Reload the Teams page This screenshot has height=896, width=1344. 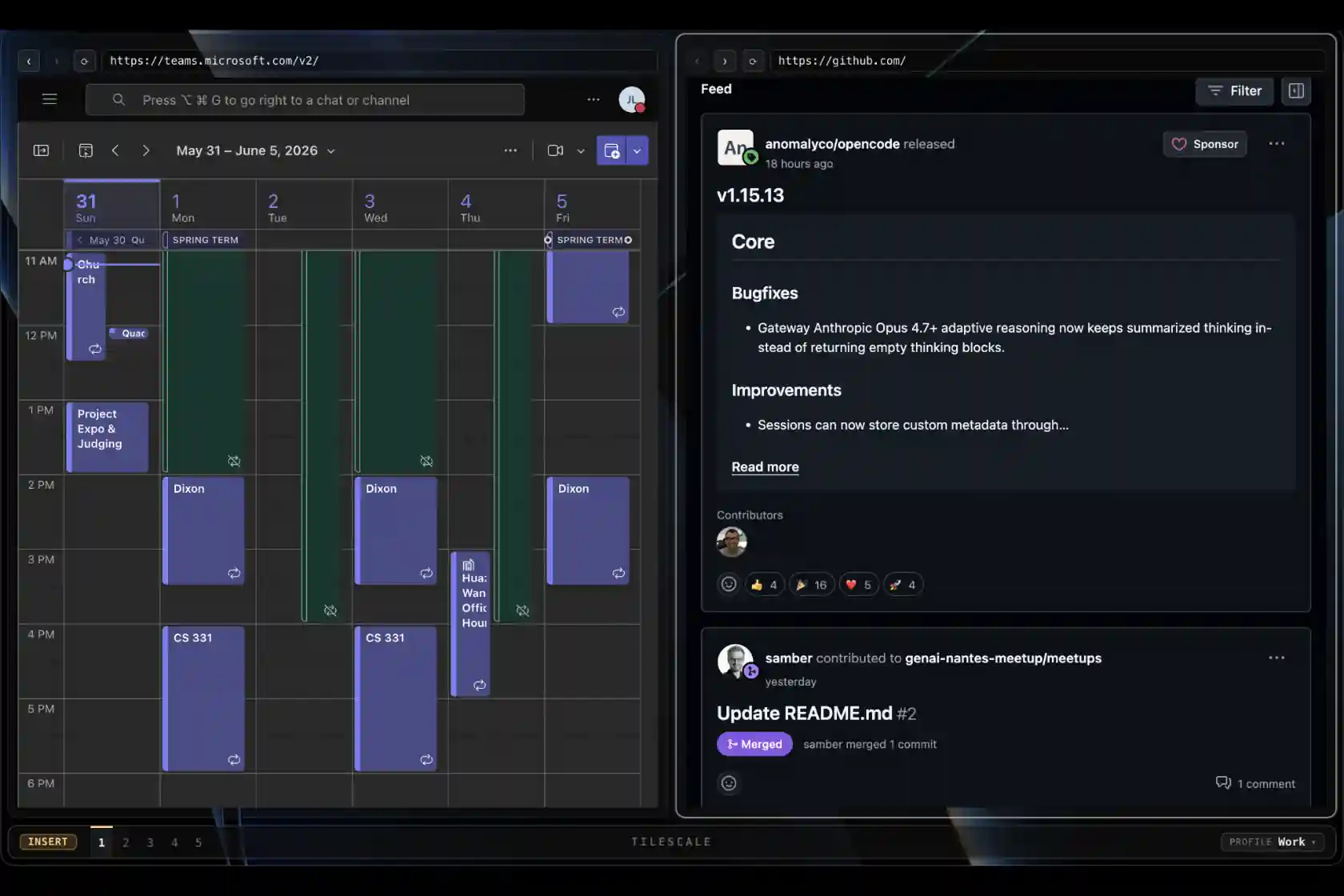pos(84,61)
